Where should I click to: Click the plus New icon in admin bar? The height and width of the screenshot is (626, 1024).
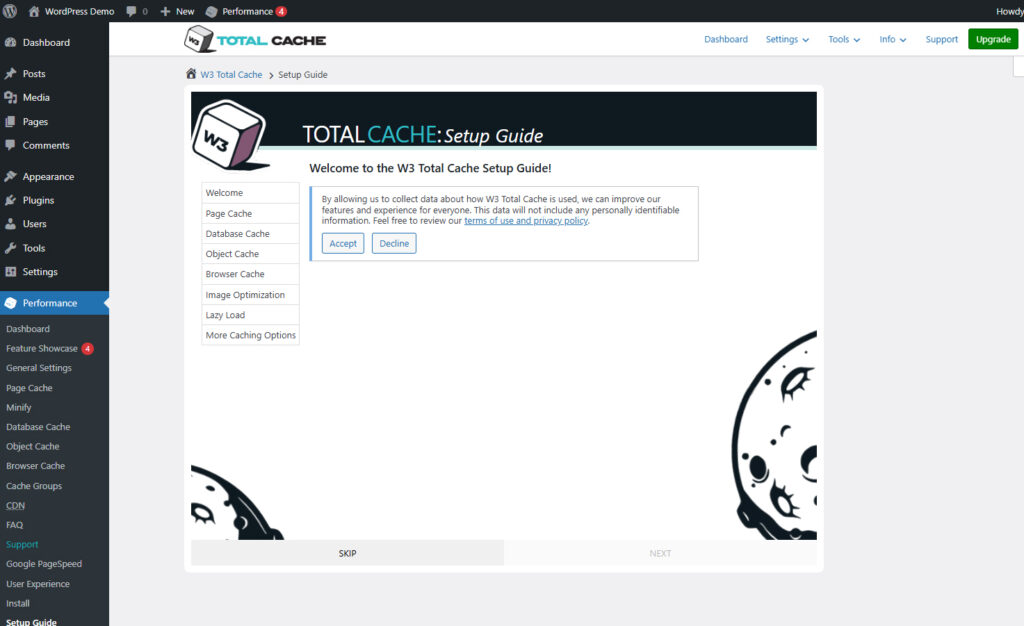165,11
